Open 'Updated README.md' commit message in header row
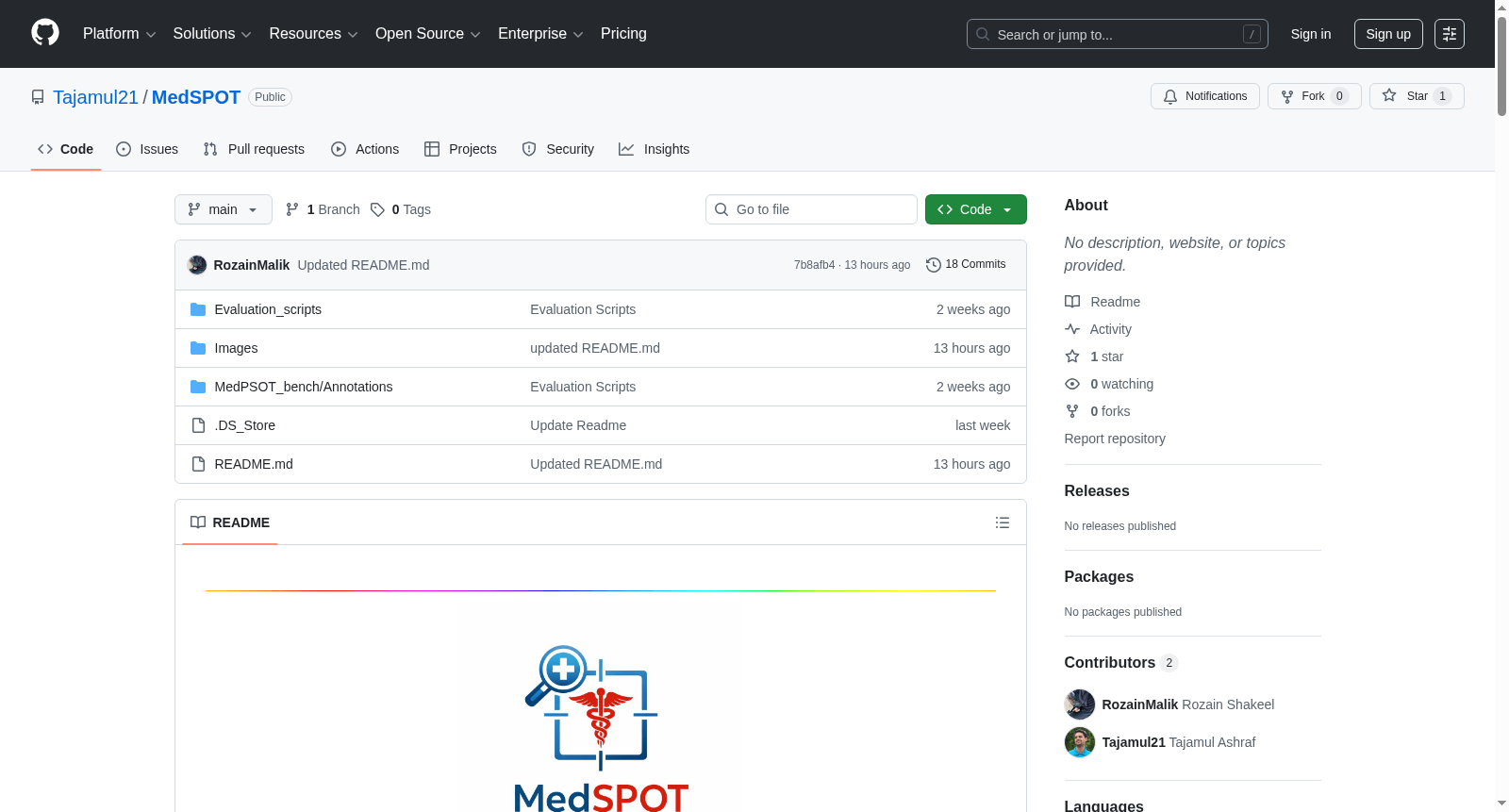The image size is (1509, 812). tap(363, 265)
